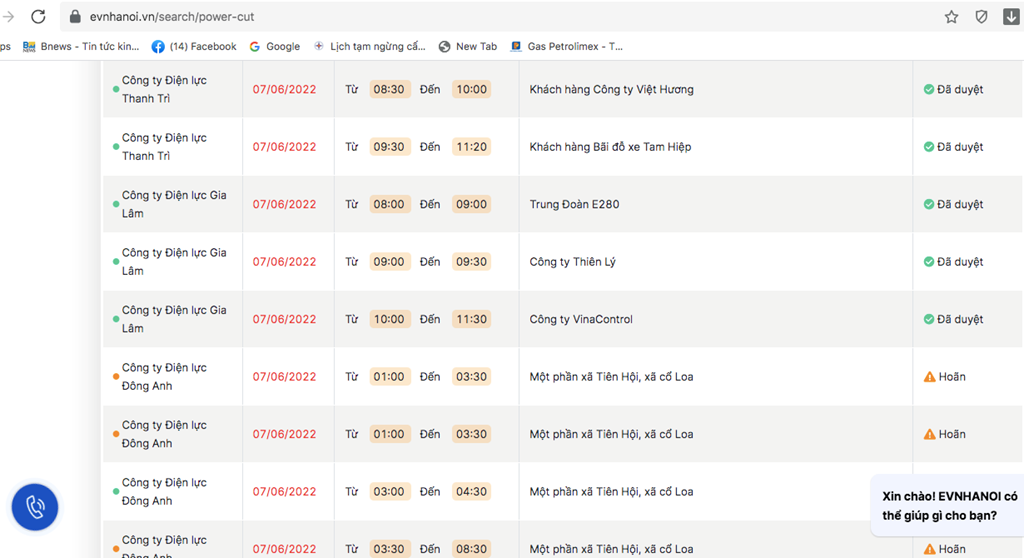Click 'Đã duyệt' status in Tam Hiệp row
The image size is (1024, 558).
(x=960, y=147)
